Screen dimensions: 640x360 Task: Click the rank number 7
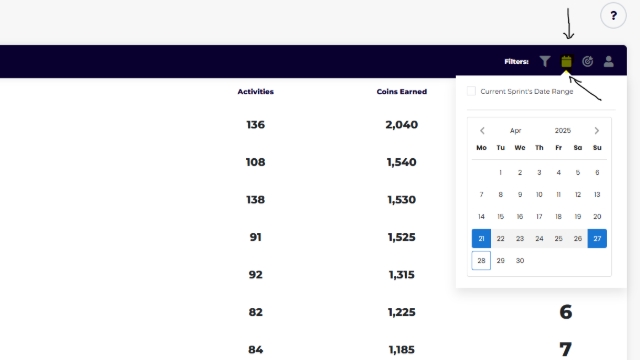click(x=566, y=349)
